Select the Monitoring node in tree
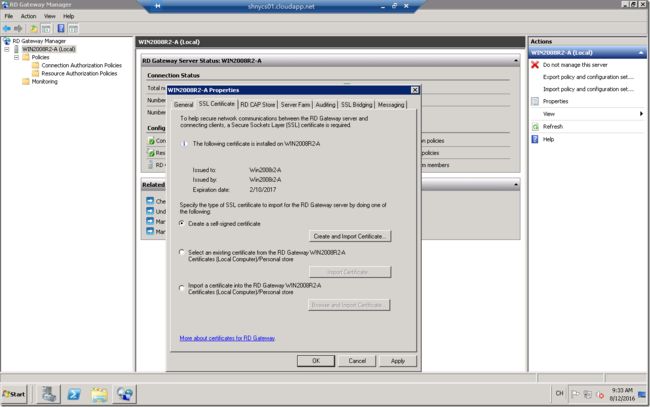Screen dimensions: 650x407 (x=44, y=82)
